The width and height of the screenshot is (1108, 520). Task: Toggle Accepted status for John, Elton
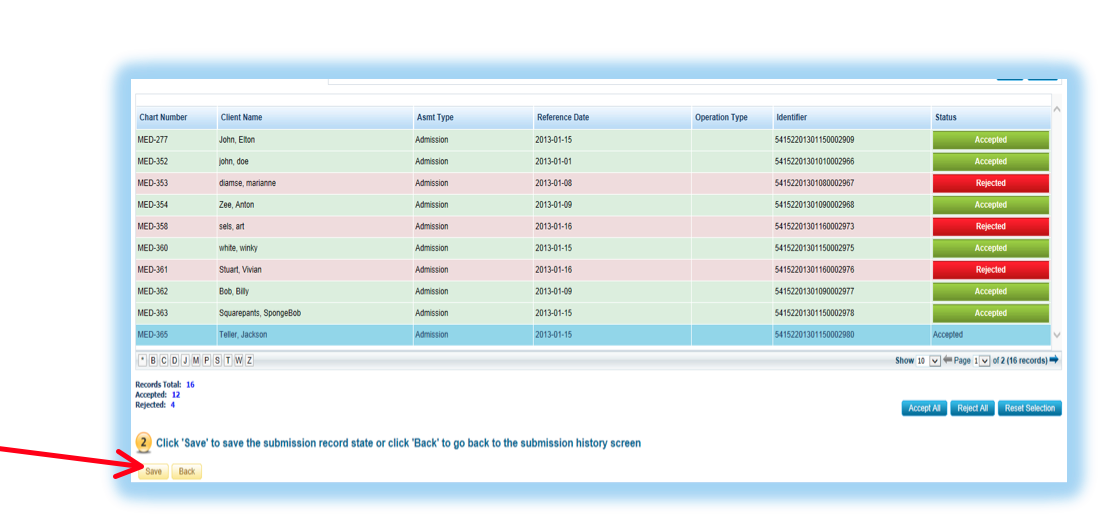coord(990,140)
